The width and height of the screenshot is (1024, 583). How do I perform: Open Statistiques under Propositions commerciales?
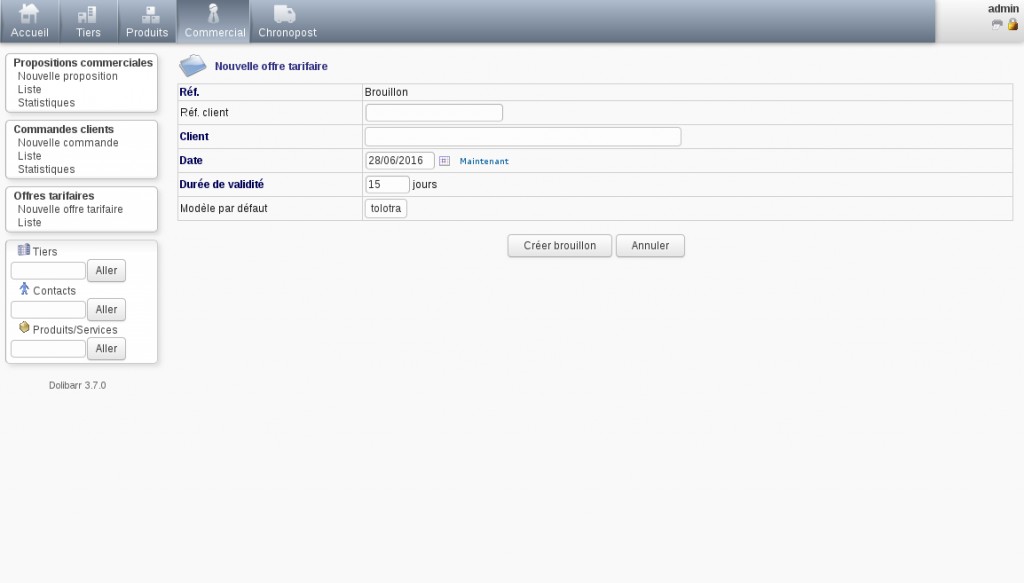click(46, 103)
